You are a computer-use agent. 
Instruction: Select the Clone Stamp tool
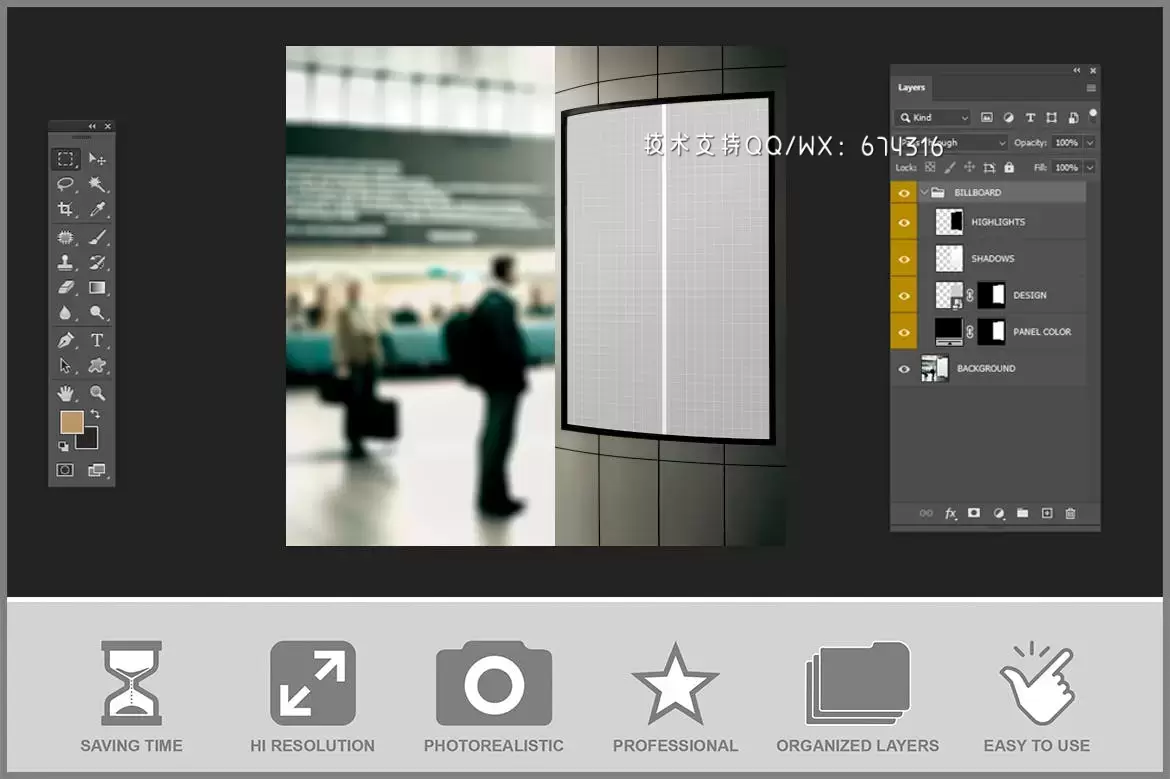coord(65,263)
